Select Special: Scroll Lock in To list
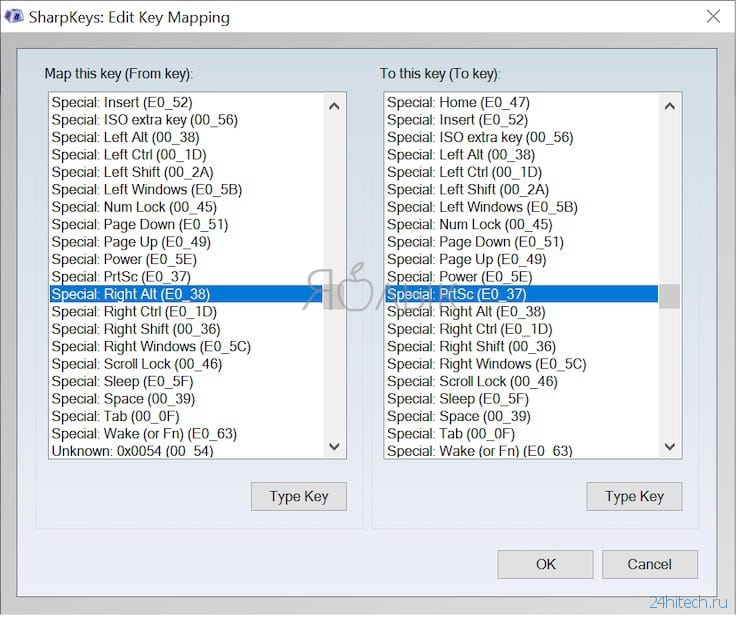This screenshot has width=737, height=617. pyautogui.click(x=522, y=381)
